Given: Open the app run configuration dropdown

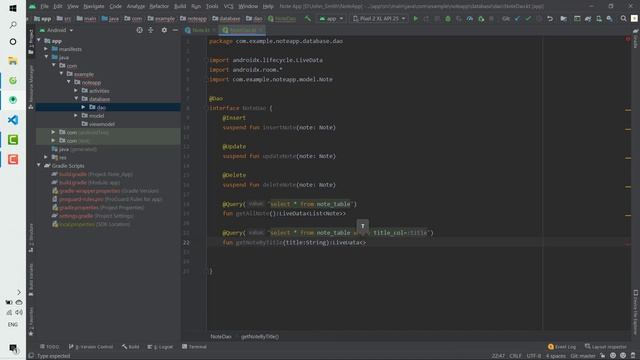Looking at the screenshot, I should tap(331, 19).
